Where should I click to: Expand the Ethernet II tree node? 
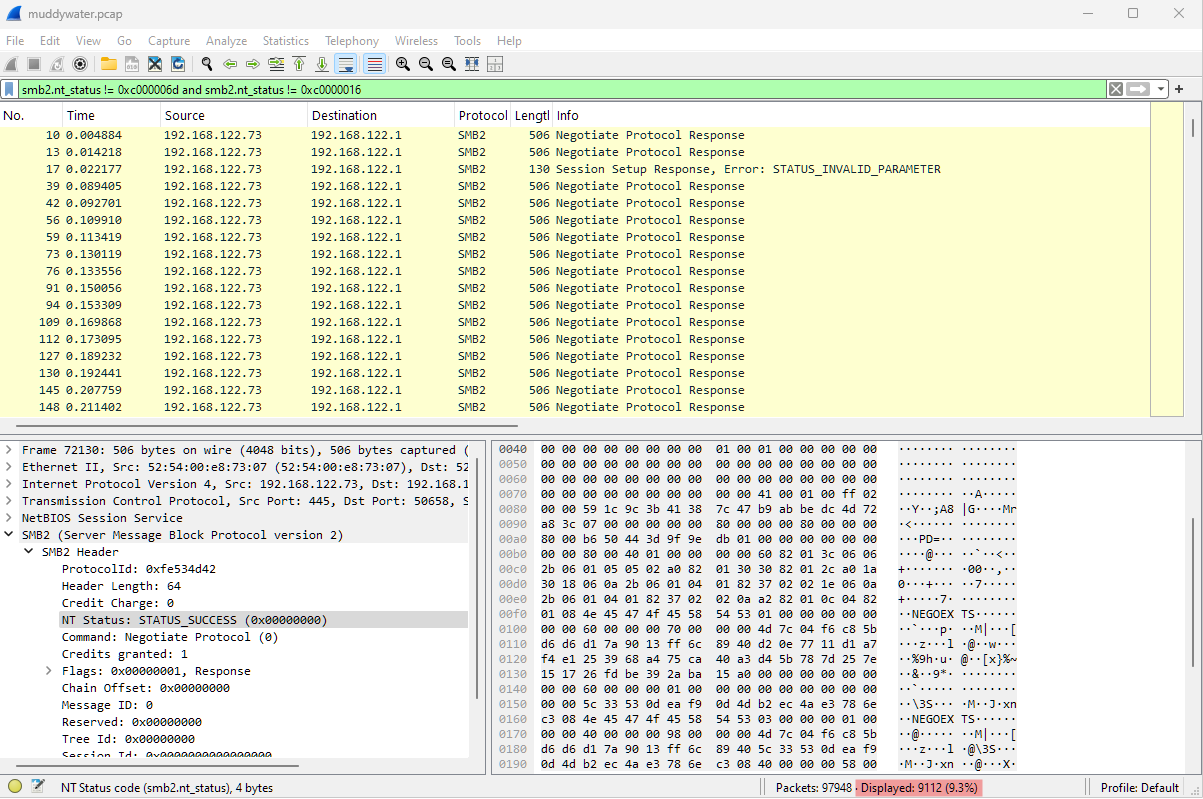point(9,467)
